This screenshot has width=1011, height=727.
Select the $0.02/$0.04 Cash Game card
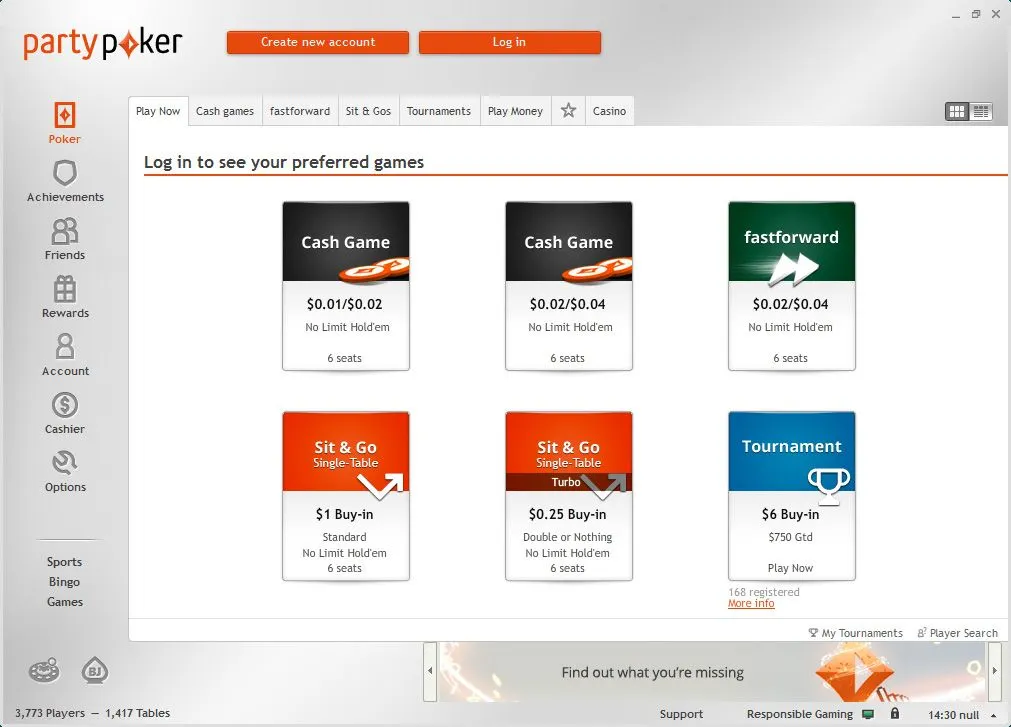tap(569, 286)
